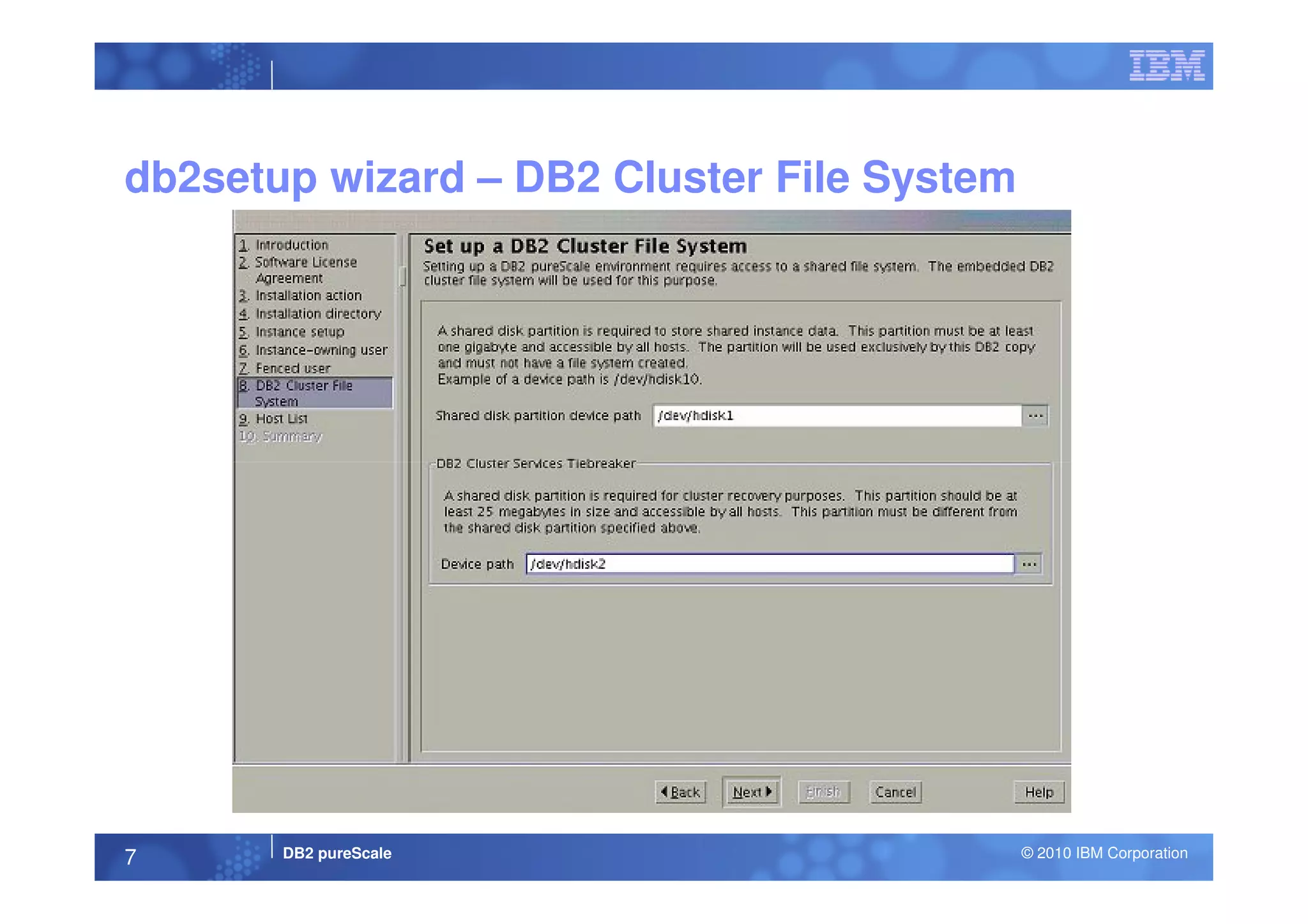Click the 'DB2 Cluster Services Tiebreaker' group label
Viewport: 1308px width, 924px height.
point(536,464)
